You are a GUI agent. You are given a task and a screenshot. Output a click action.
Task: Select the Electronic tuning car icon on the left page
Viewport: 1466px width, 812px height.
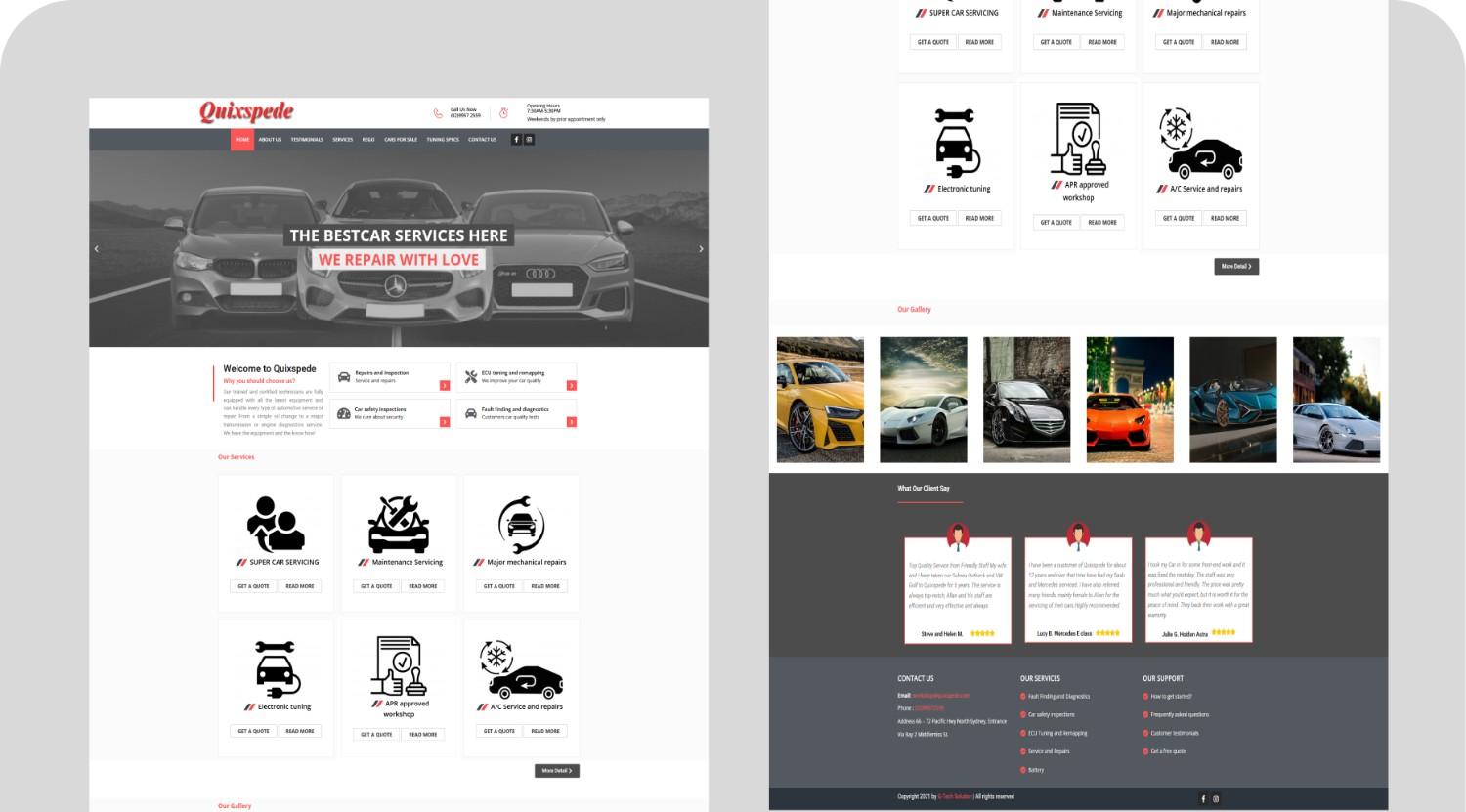(278, 668)
